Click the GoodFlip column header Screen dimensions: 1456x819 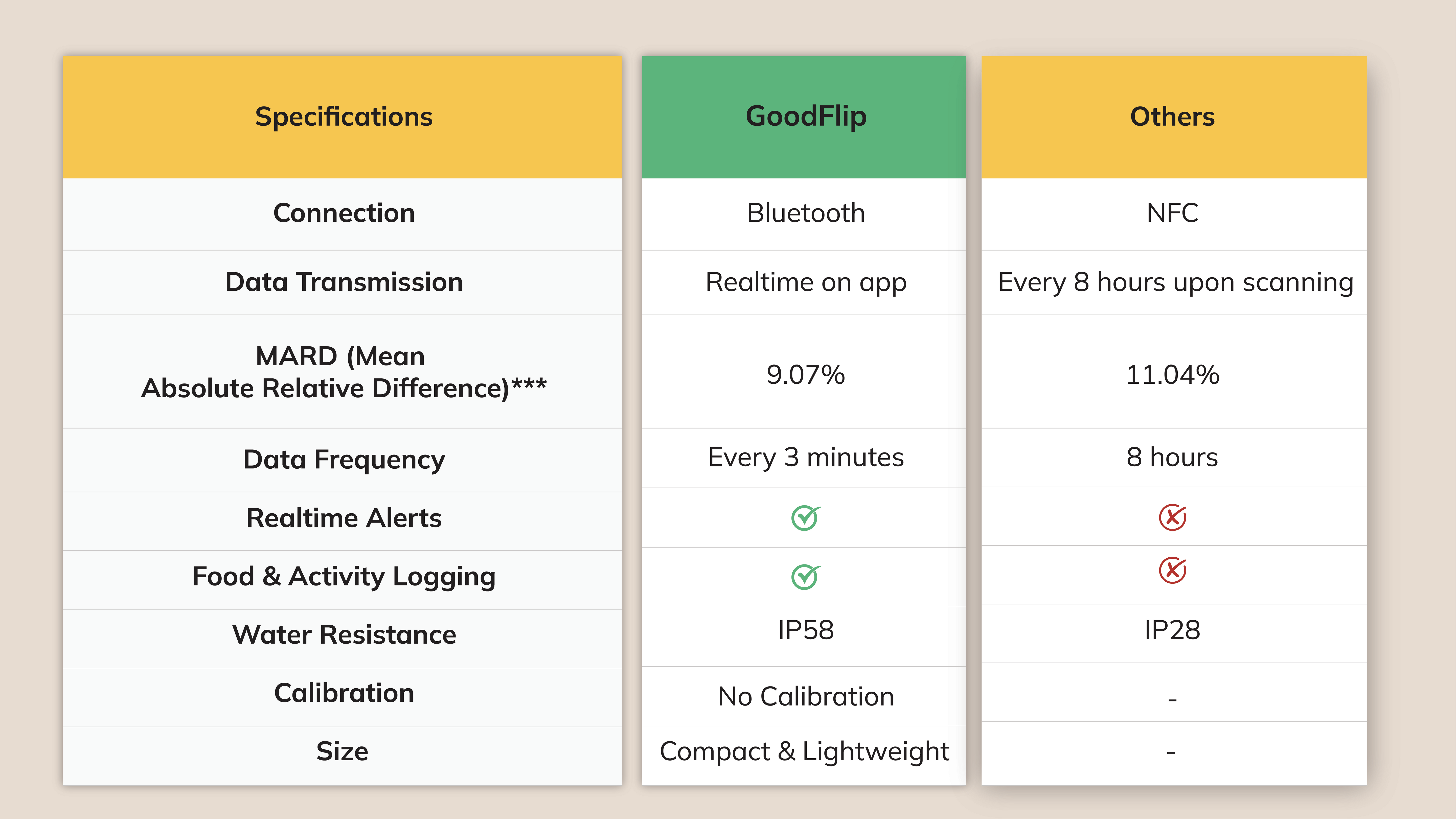pyautogui.click(x=805, y=117)
